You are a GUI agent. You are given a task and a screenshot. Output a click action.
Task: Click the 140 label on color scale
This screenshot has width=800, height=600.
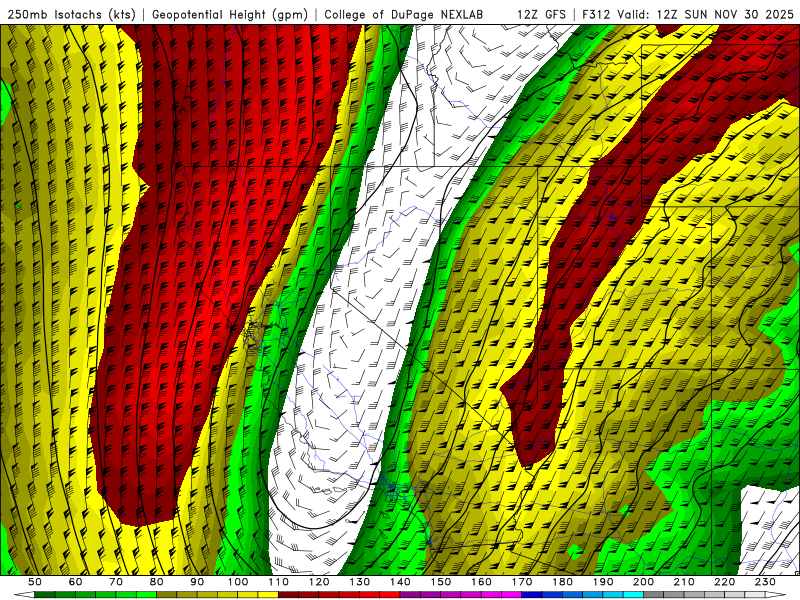click(400, 582)
